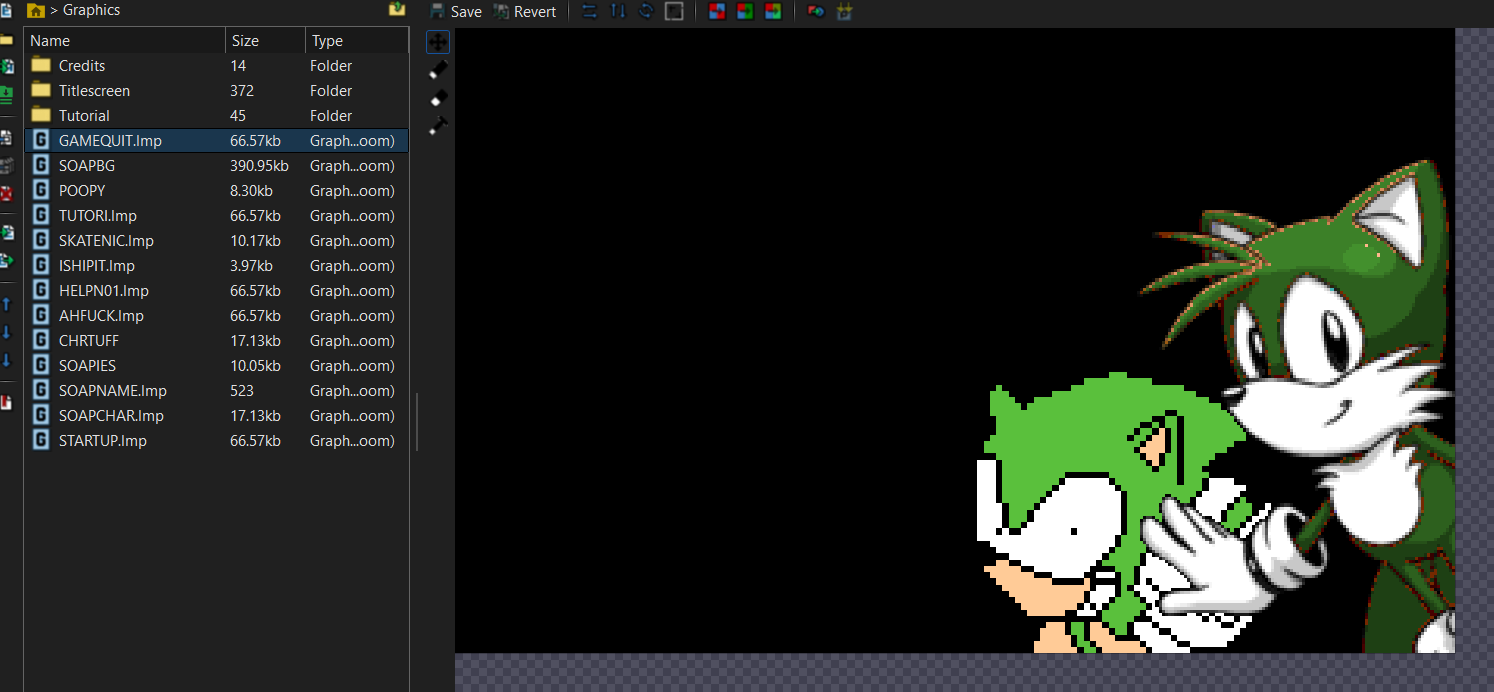Screen dimensions: 1494x692
Task: Select the ISHIPIT.lmp entry
Action: pos(216,266)
